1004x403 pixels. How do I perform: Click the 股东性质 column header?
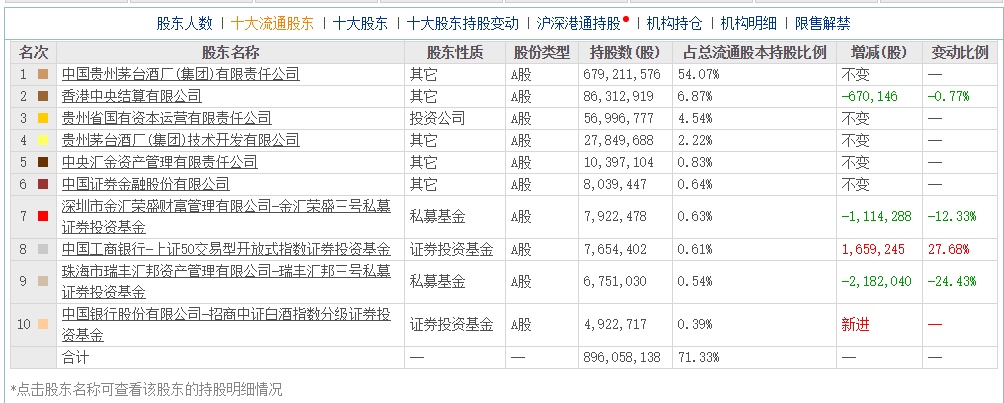(455, 53)
